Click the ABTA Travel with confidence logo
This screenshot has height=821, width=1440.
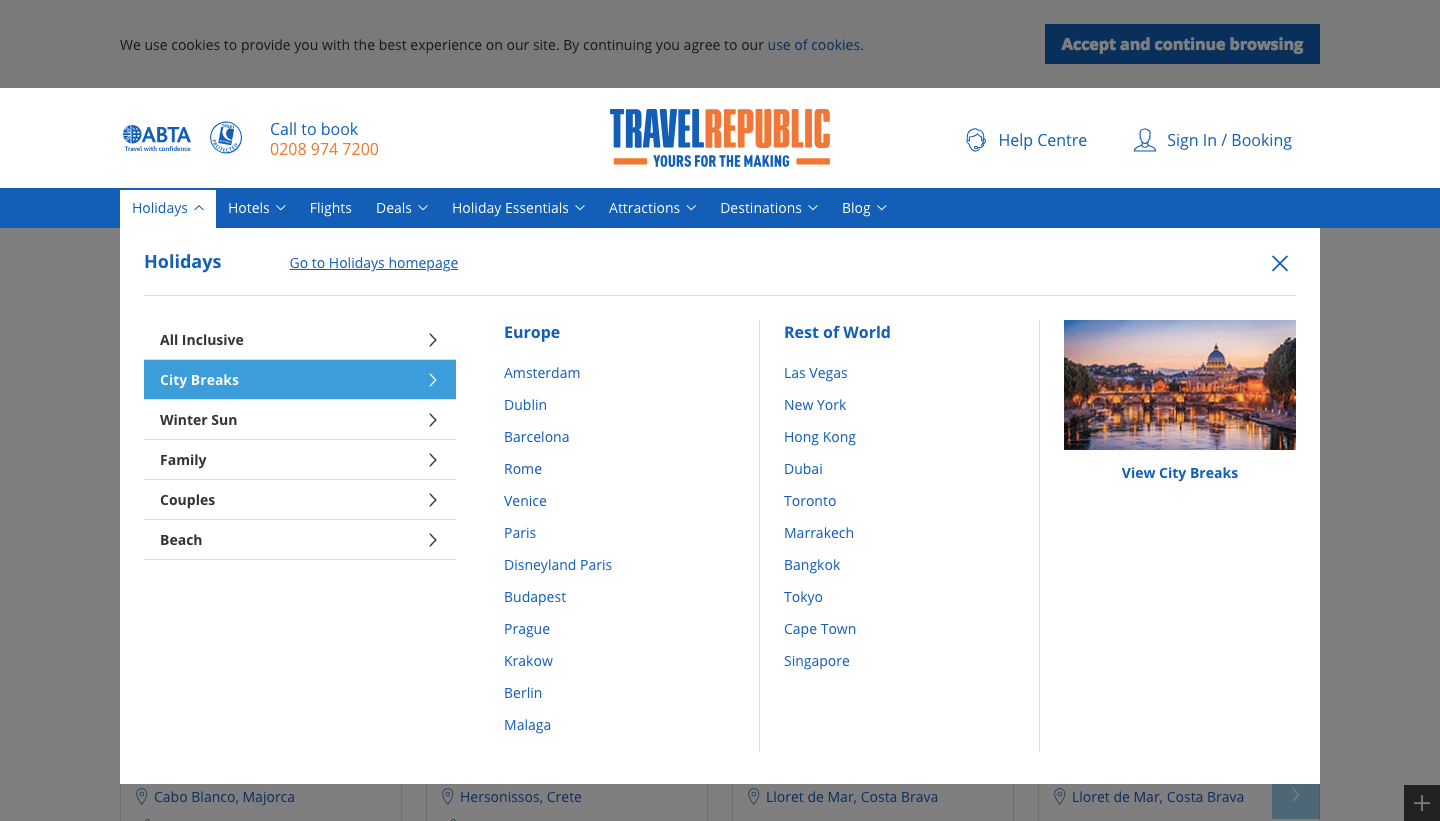tap(156, 138)
